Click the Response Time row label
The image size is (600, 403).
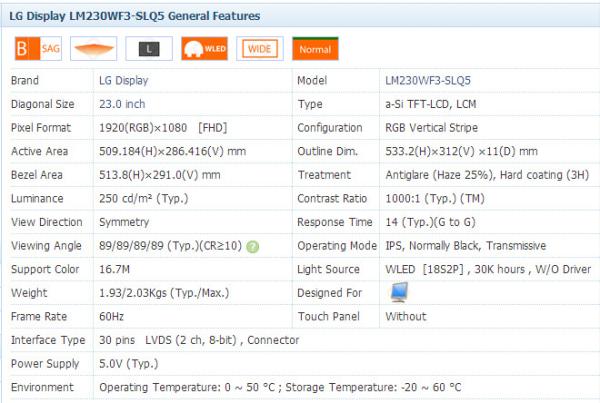pyautogui.click(x=335, y=222)
